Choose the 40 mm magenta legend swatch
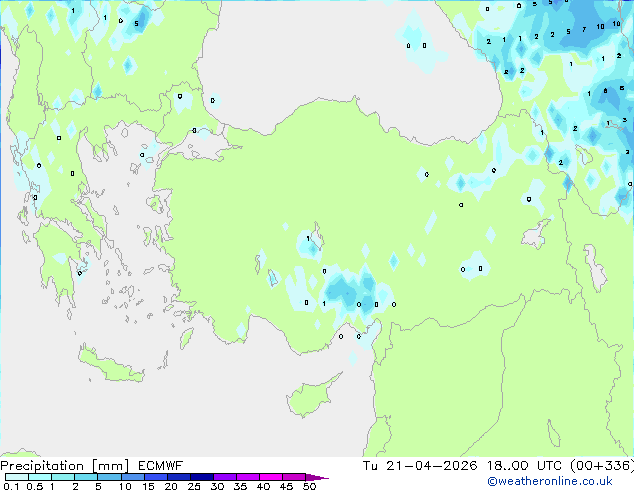The image size is (634, 490). 271,477
